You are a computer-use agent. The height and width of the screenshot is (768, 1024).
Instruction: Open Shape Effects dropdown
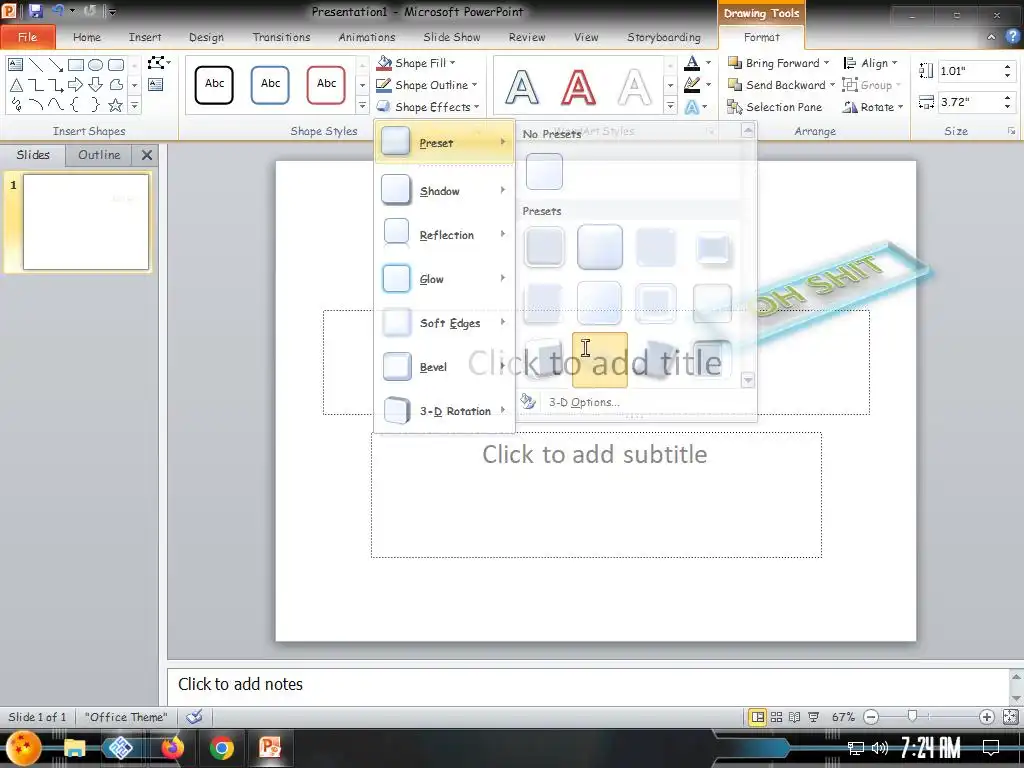click(x=428, y=107)
